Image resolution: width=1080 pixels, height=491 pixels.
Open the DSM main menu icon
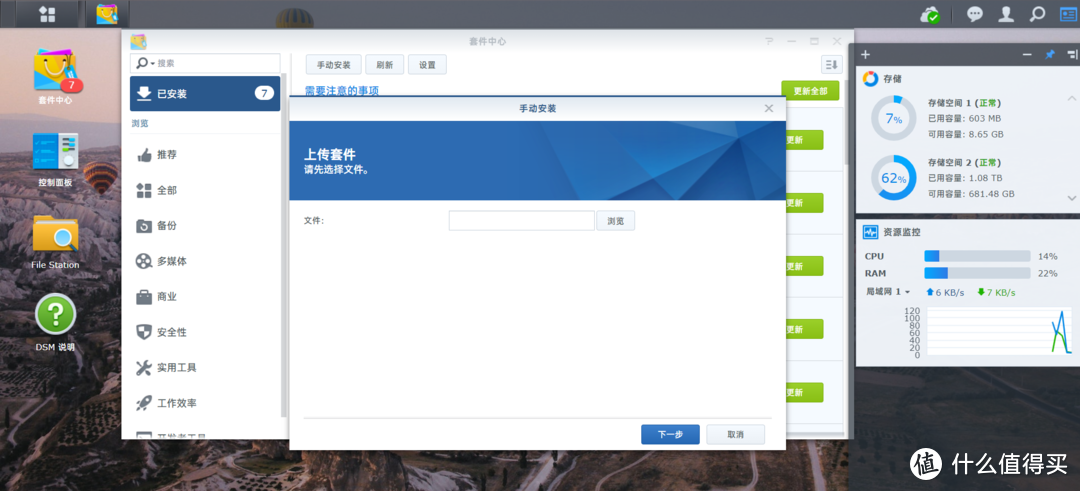(48, 14)
